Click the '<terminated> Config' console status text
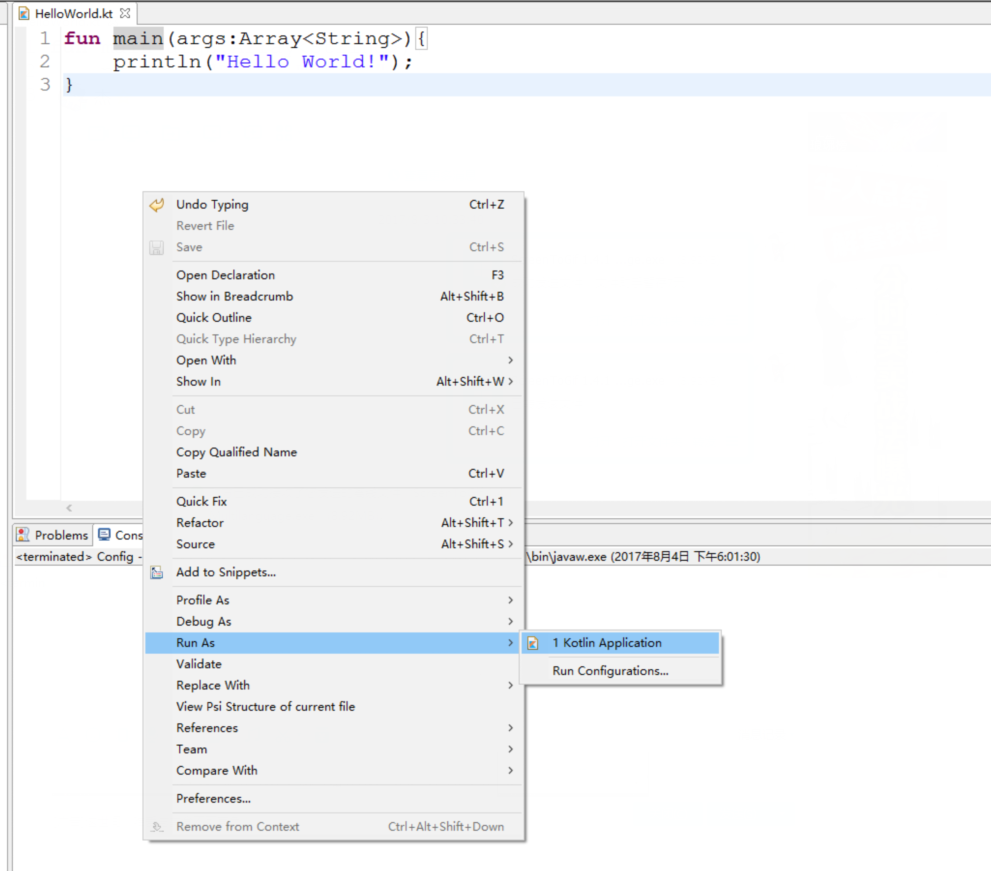991x871 pixels. 75,557
